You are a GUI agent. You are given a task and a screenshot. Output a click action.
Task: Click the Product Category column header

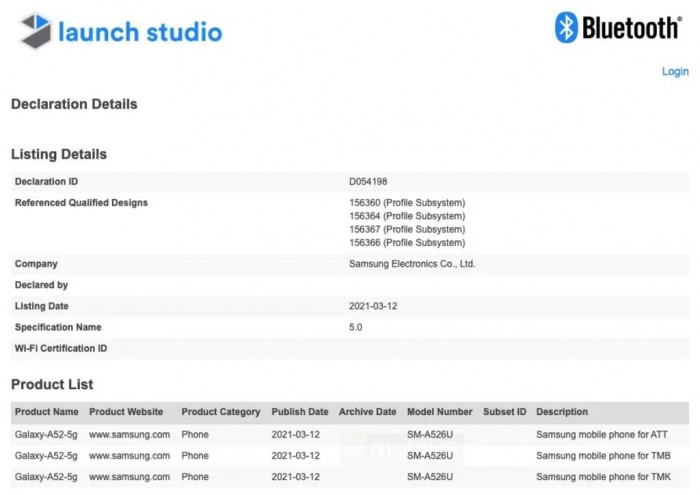(220, 412)
